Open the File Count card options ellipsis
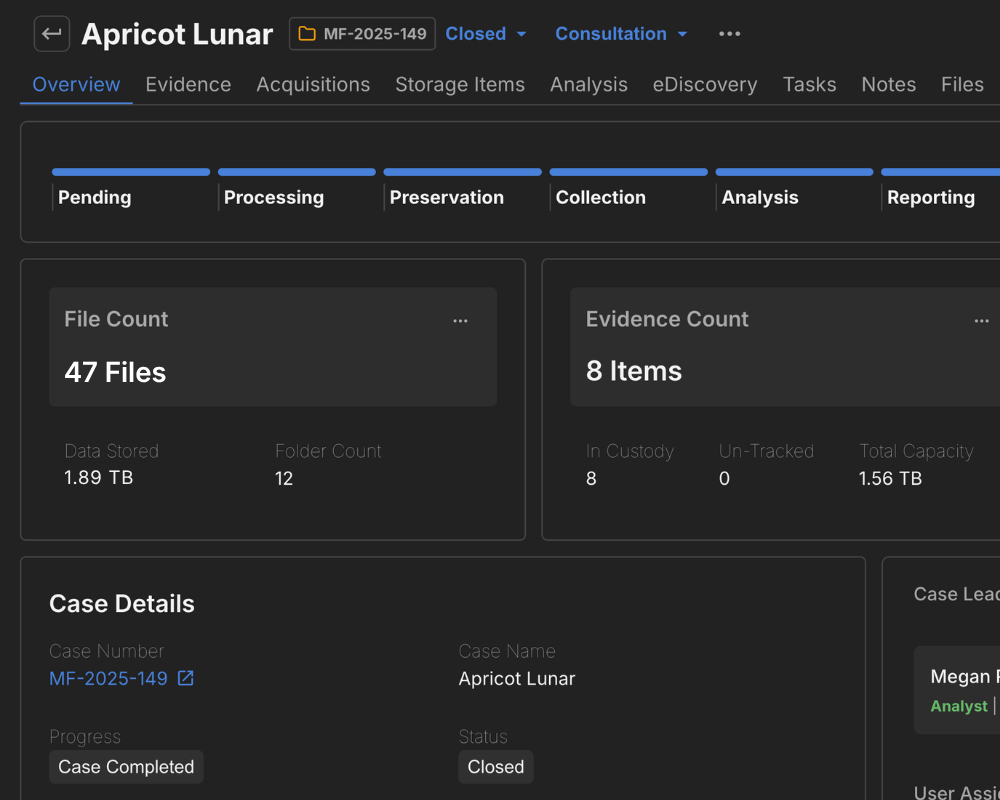The width and height of the screenshot is (1000, 800). coord(460,320)
